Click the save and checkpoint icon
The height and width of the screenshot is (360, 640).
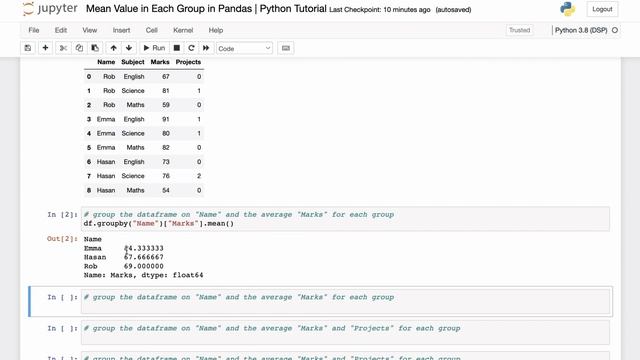[x=28, y=48]
